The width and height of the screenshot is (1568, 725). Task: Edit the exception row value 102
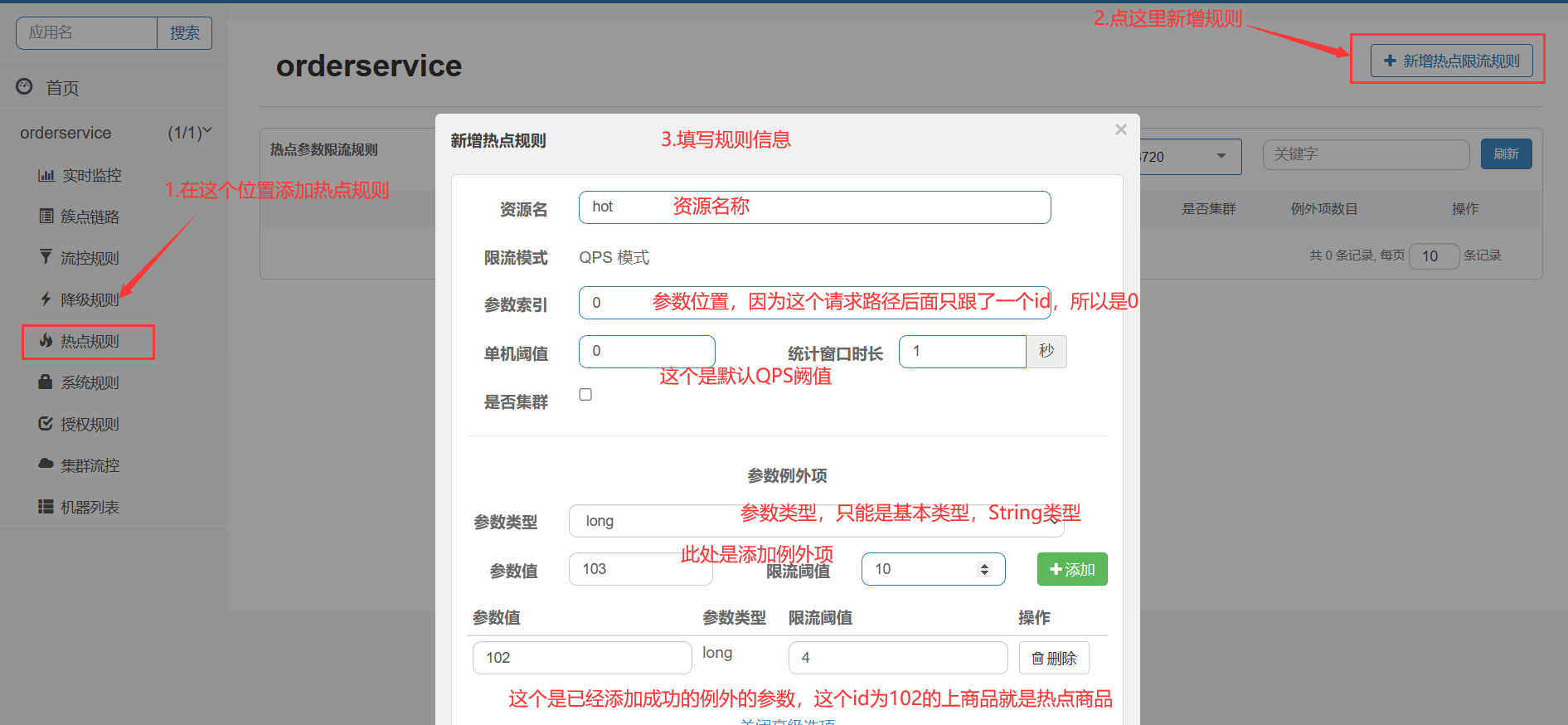[582, 658]
